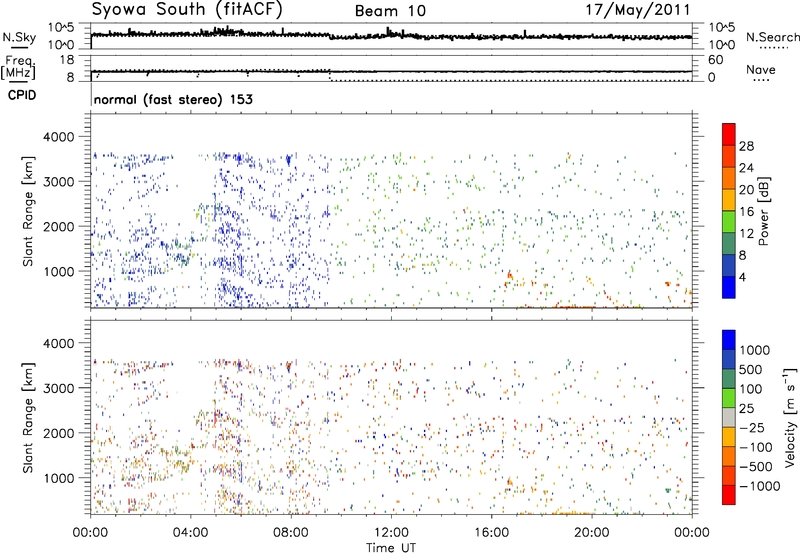This screenshot has width=800, height=554.
Task: Click the '4' label on Power color bar
Action: pos(742,277)
